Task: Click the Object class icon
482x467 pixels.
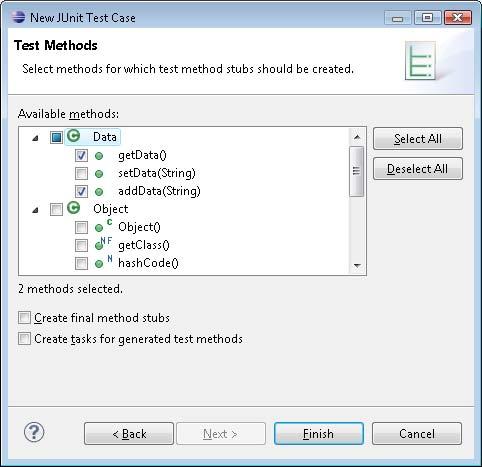Action: coord(73,208)
